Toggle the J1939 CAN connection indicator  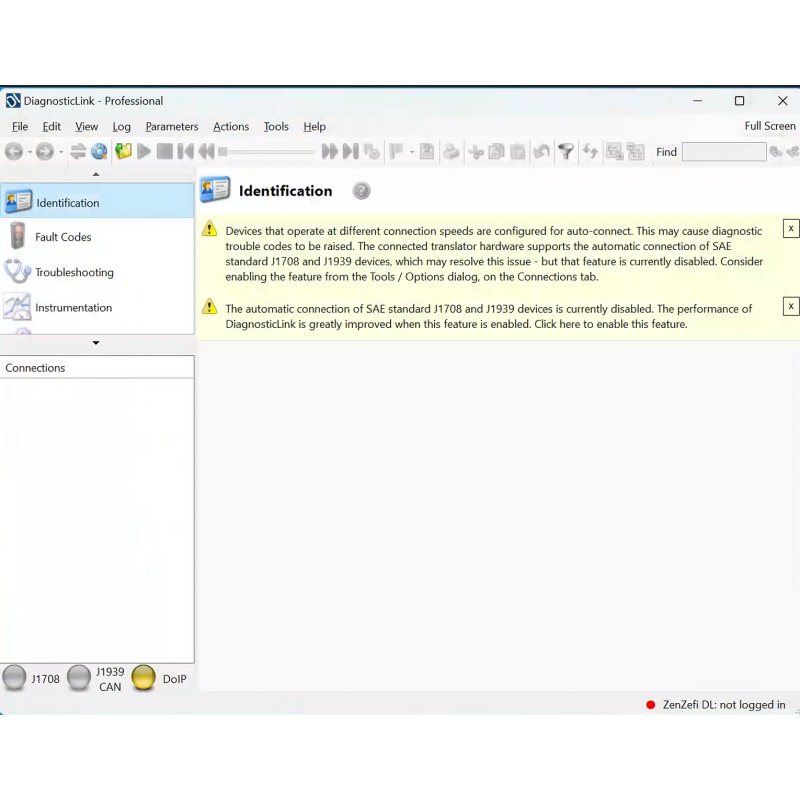(x=79, y=678)
